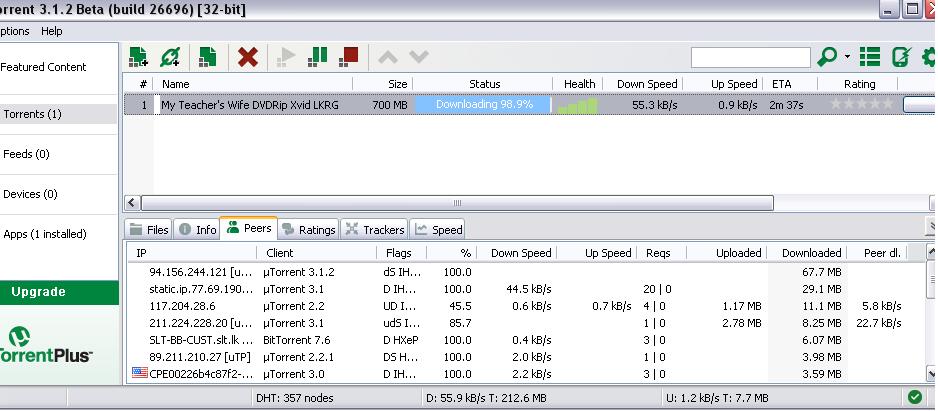
Task: Pause the torrent using the toolbar icon
Action: [x=318, y=57]
